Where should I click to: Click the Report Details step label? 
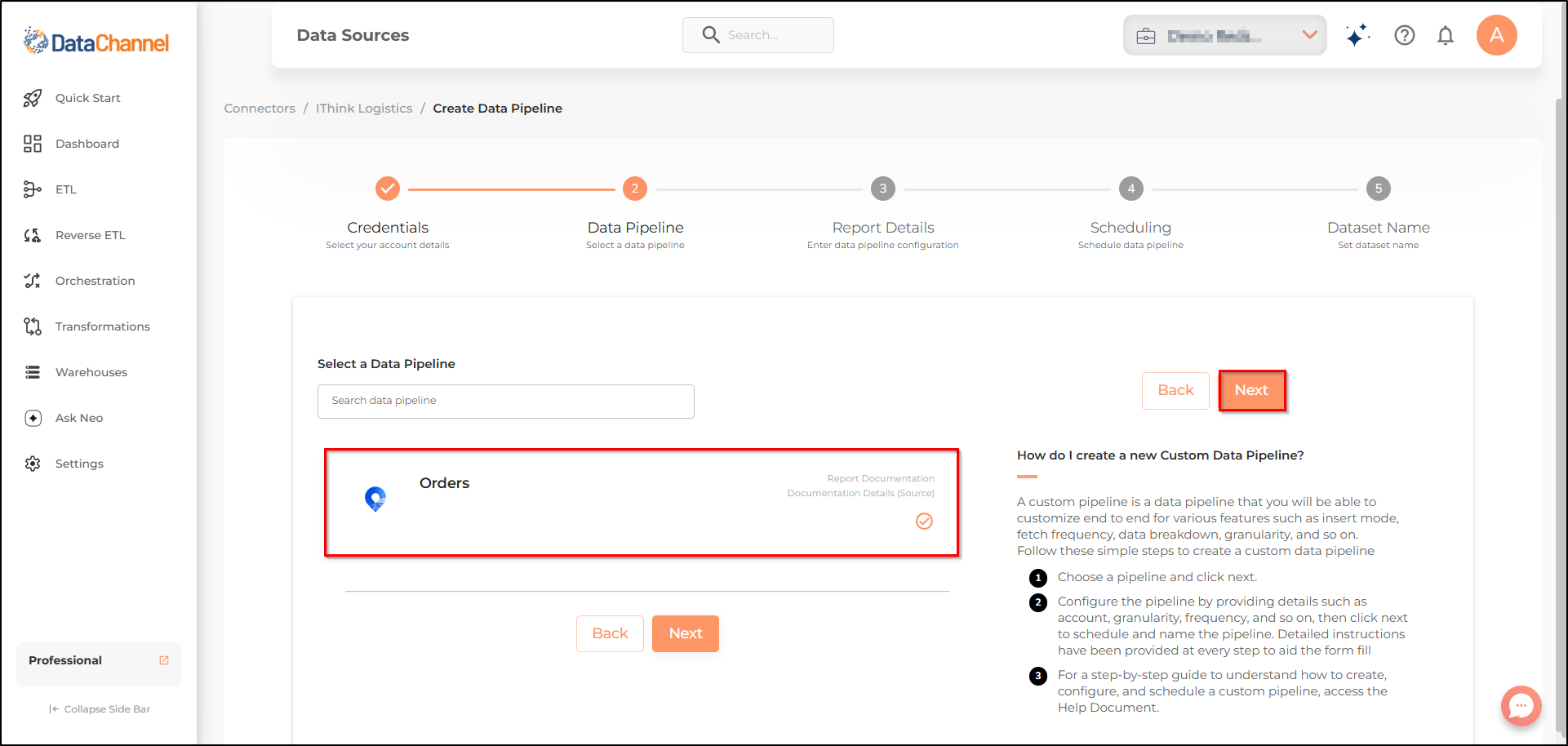pos(883,228)
